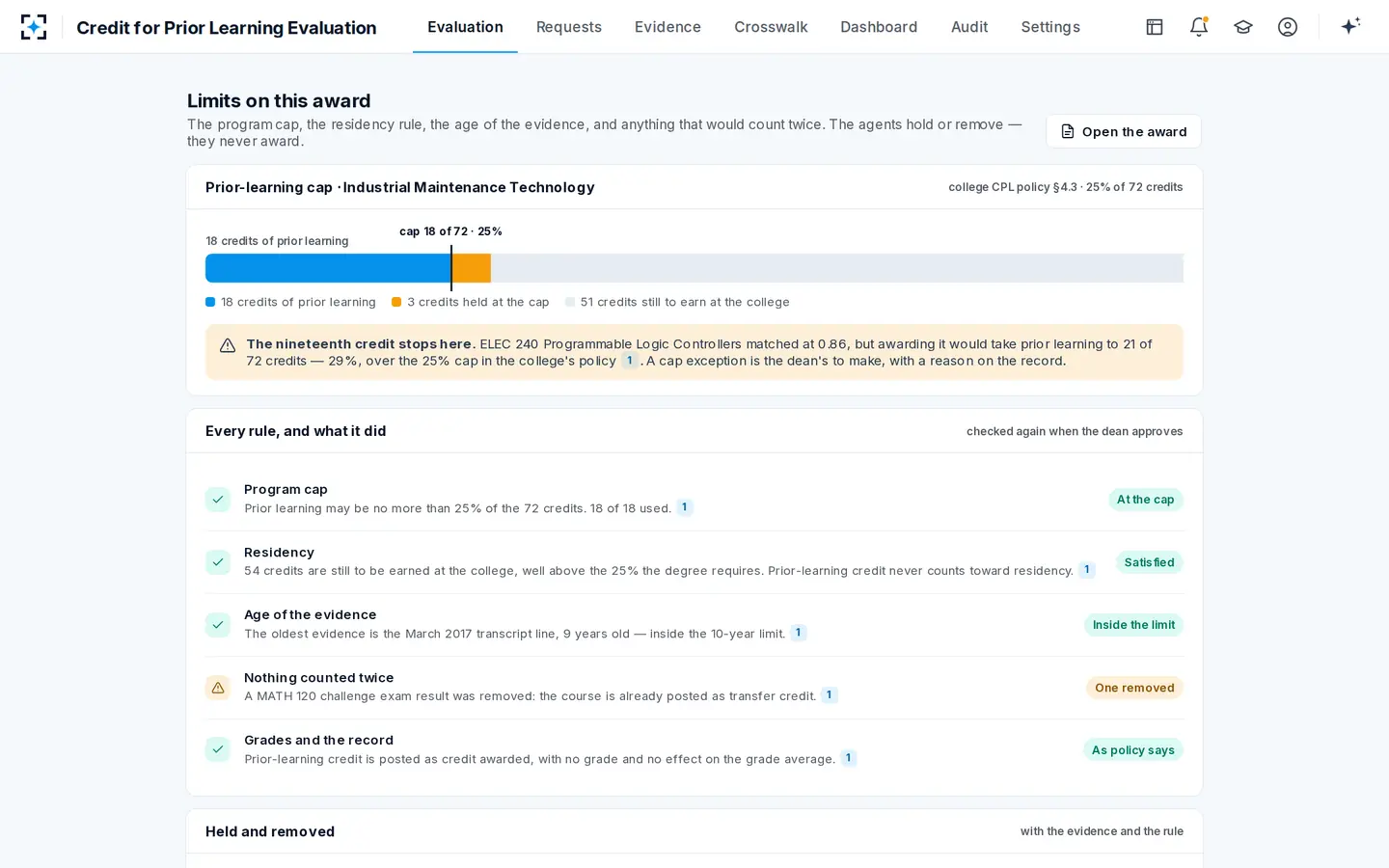Click the Held and removed heading
The height and width of the screenshot is (868, 1389).
tap(270, 831)
